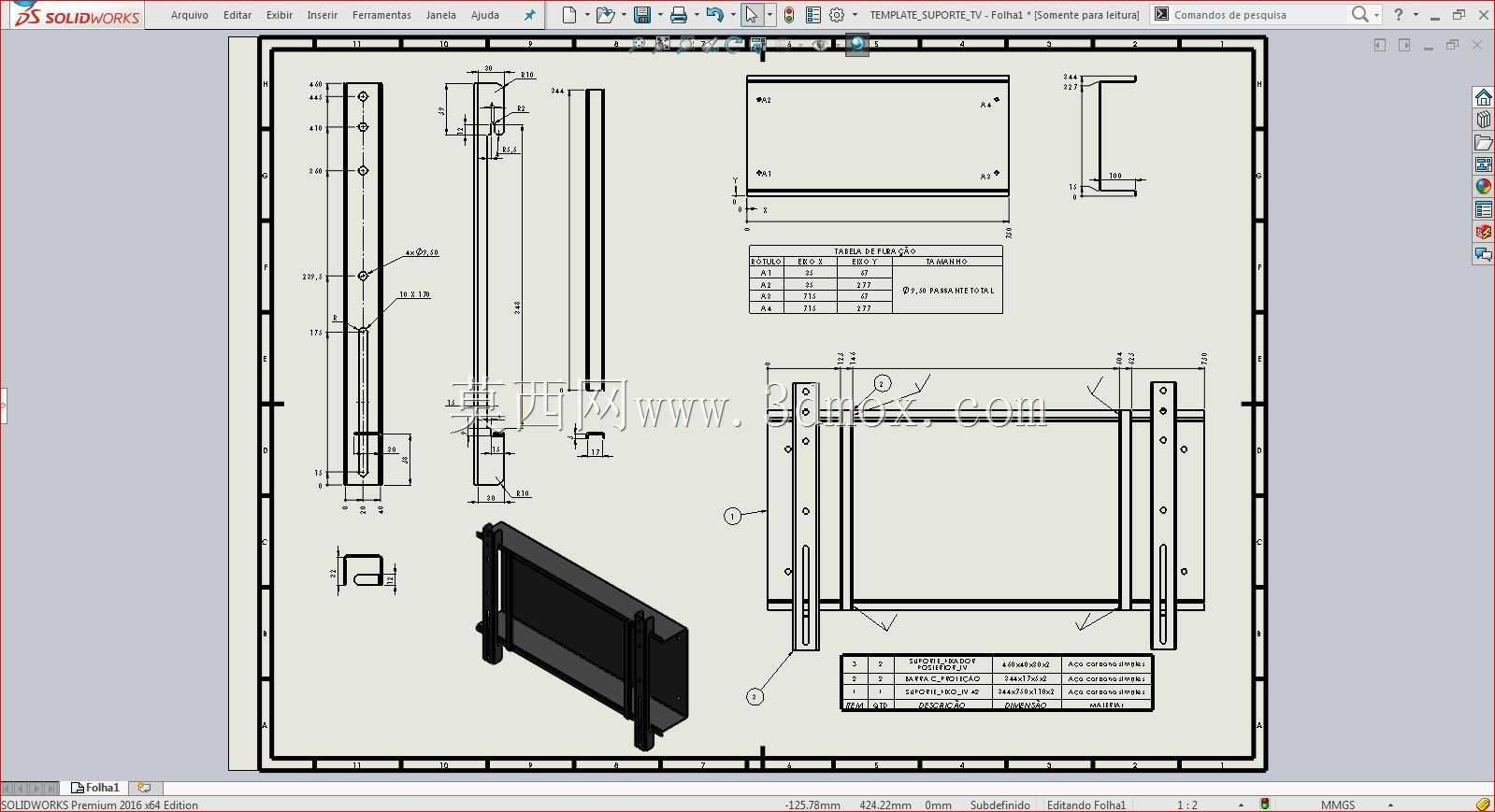
Task: Open the MMGS unit system selector
Action: (x=1338, y=805)
